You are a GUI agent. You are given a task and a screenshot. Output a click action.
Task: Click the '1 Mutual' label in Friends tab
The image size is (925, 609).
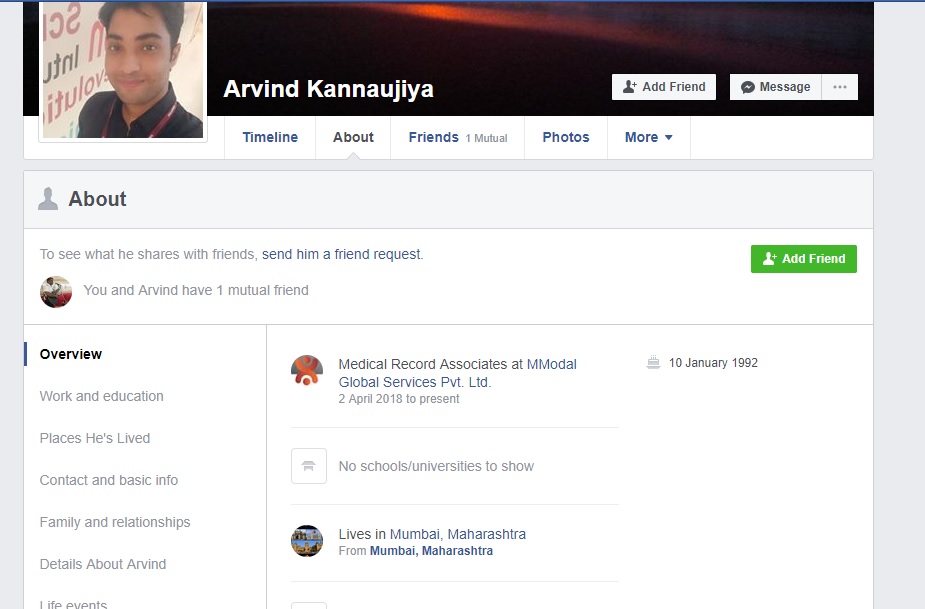(x=486, y=138)
